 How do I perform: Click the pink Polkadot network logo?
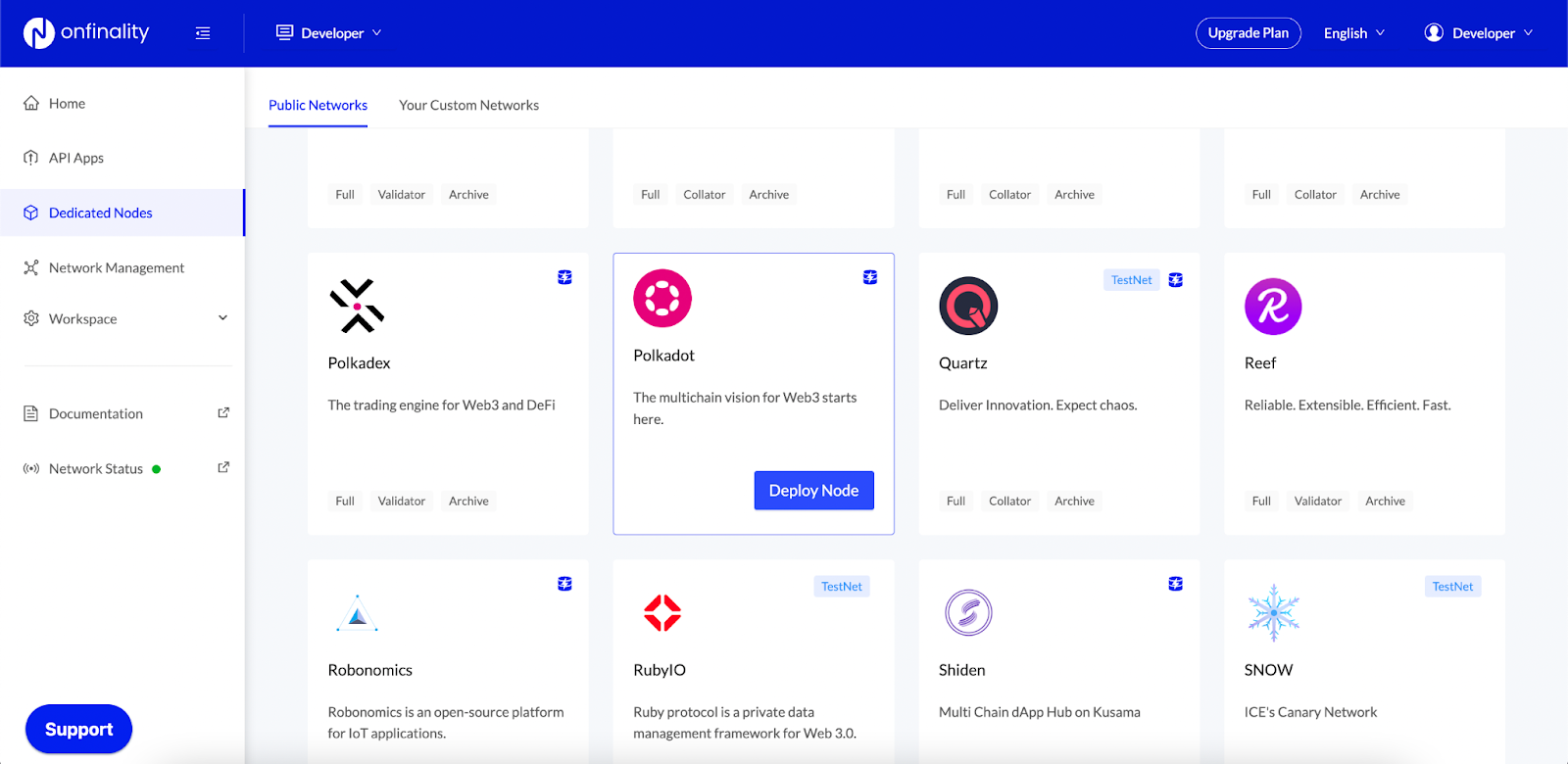point(662,299)
